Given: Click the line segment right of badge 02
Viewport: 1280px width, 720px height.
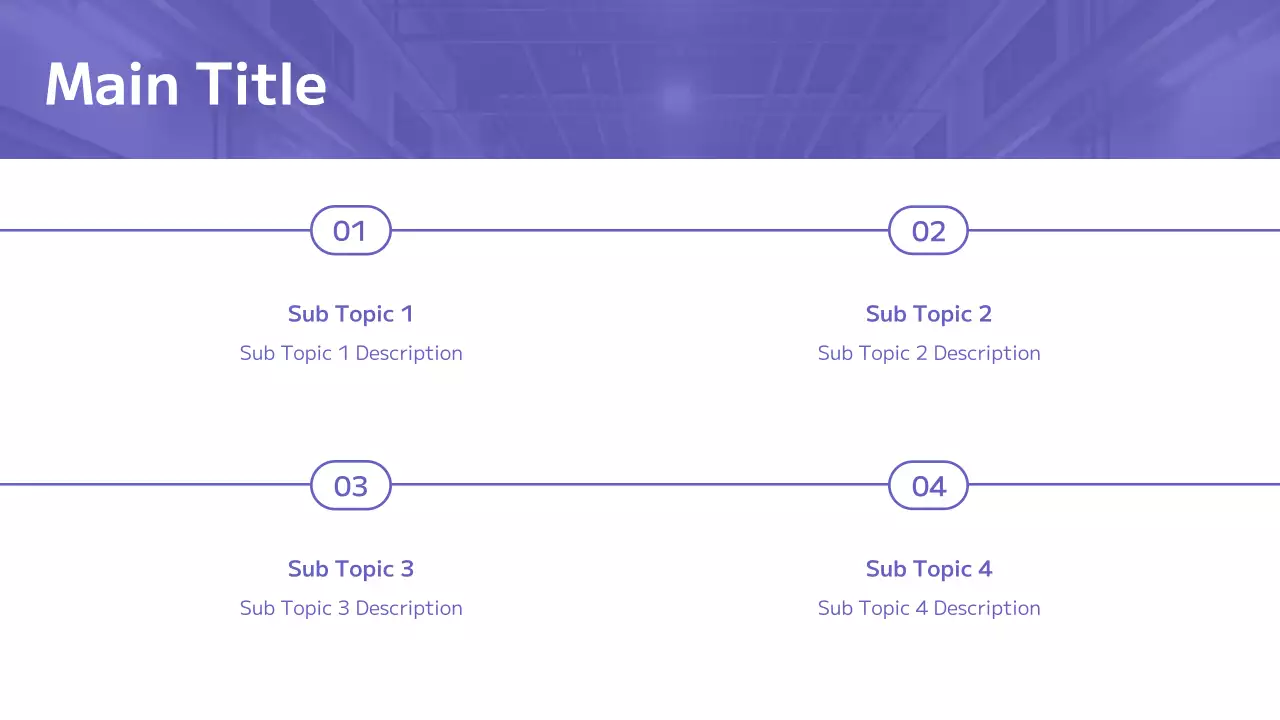Looking at the screenshot, I should point(1124,230).
